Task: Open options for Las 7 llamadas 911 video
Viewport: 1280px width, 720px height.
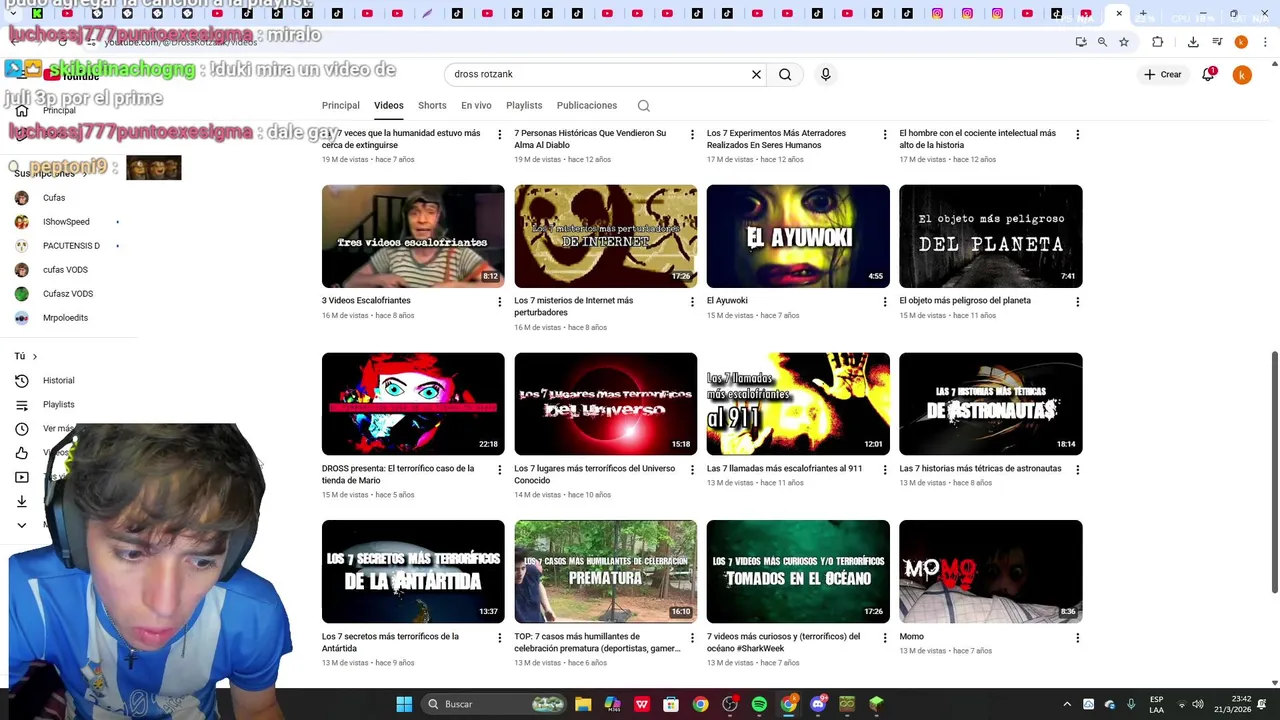Action: (884, 469)
